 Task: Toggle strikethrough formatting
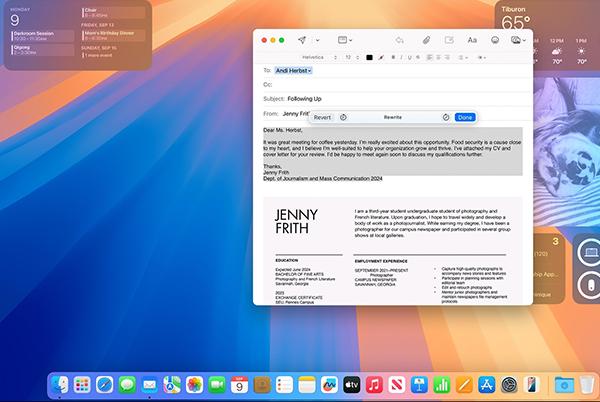click(418, 57)
